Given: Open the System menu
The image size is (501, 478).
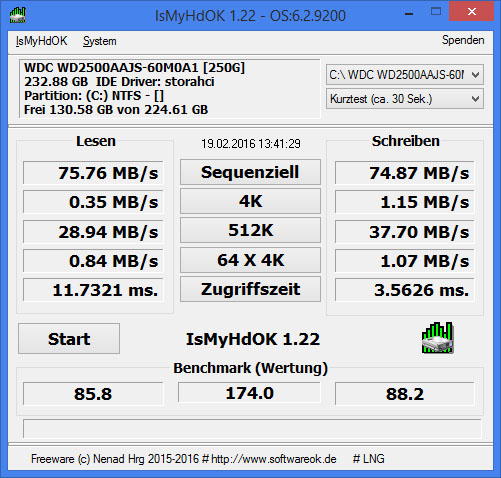Looking at the screenshot, I should [99, 41].
